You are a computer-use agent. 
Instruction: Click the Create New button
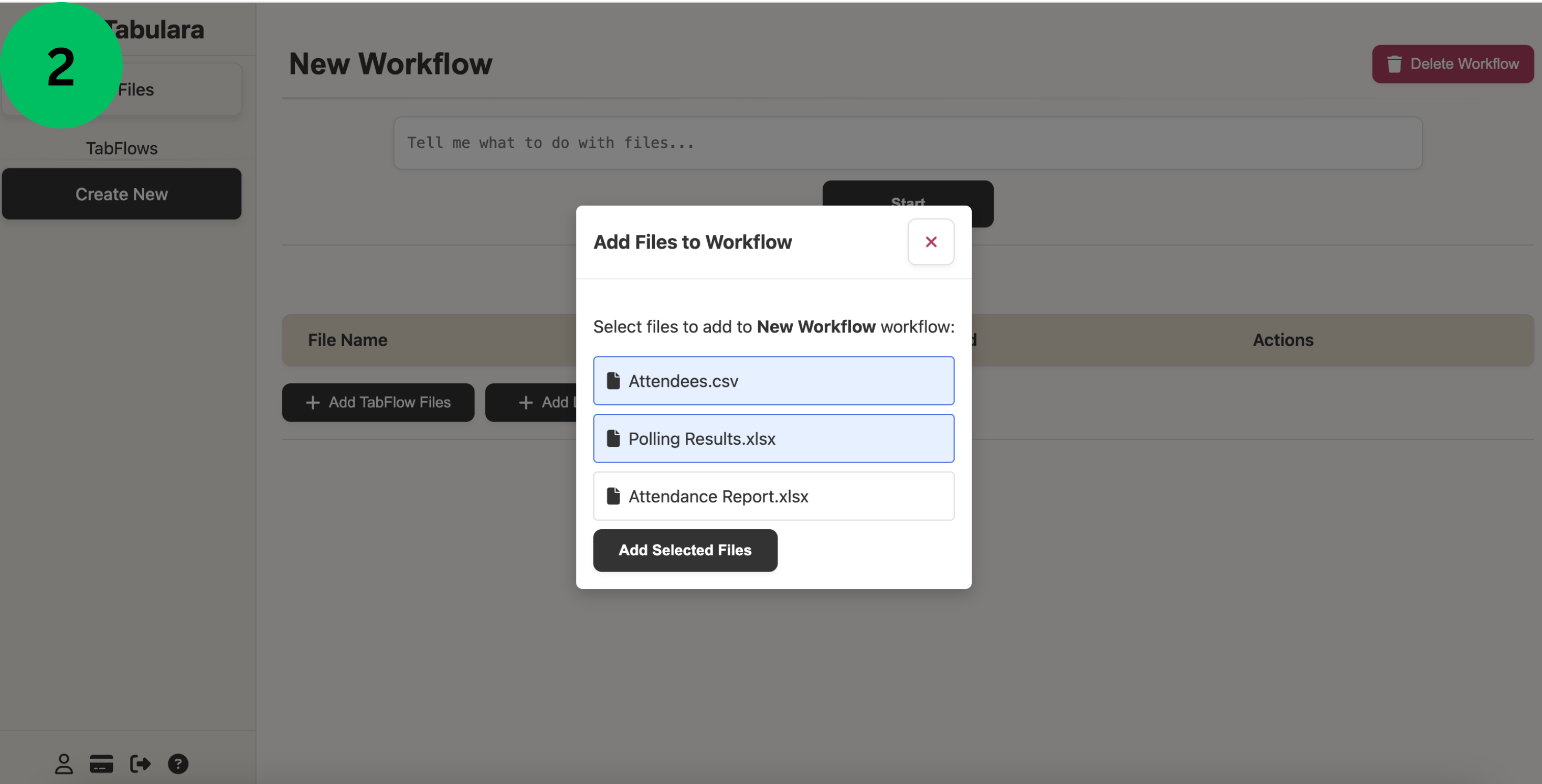pos(122,194)
